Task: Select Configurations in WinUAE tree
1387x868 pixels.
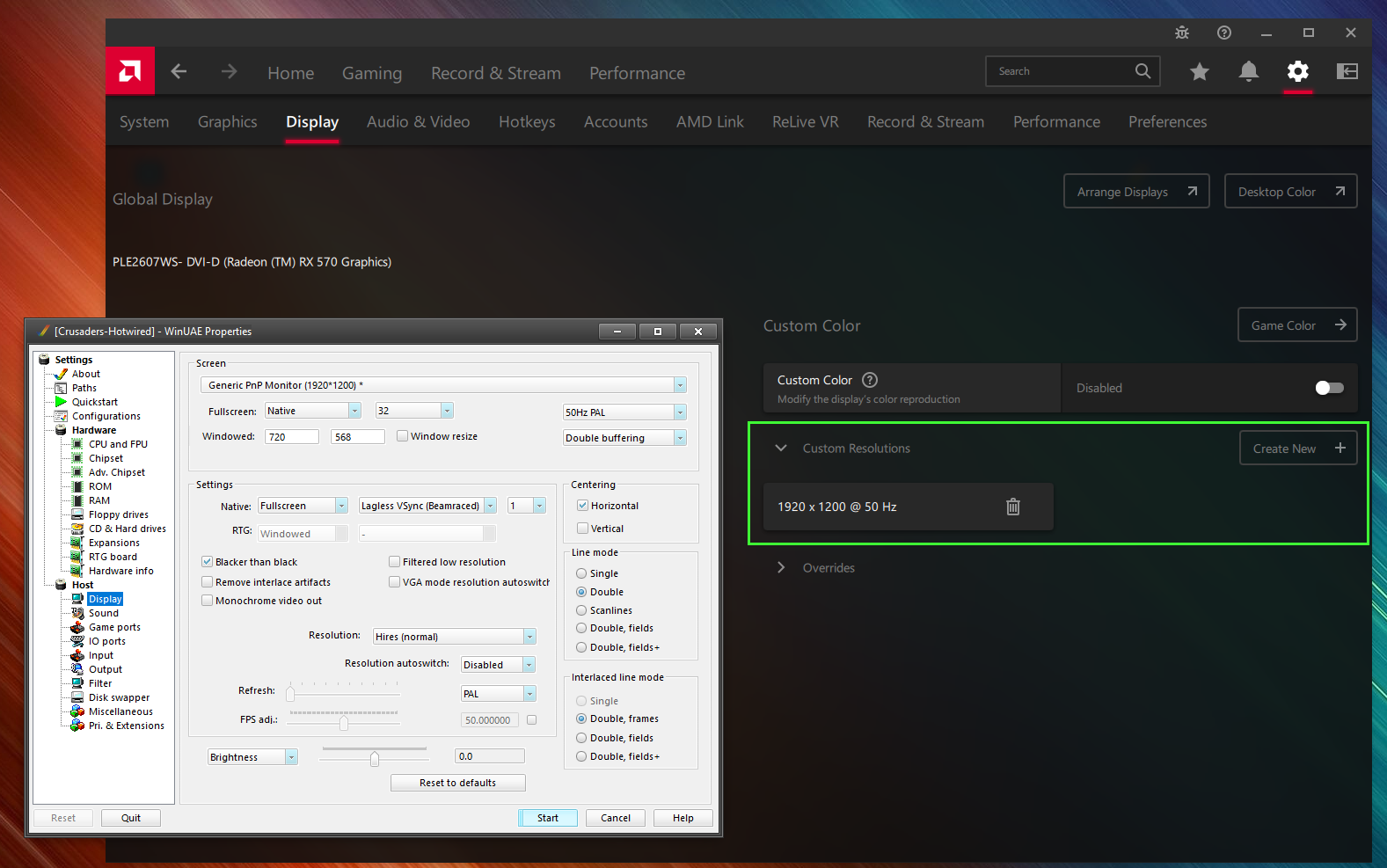Action: pyautogui.click(x=106, y=416)
